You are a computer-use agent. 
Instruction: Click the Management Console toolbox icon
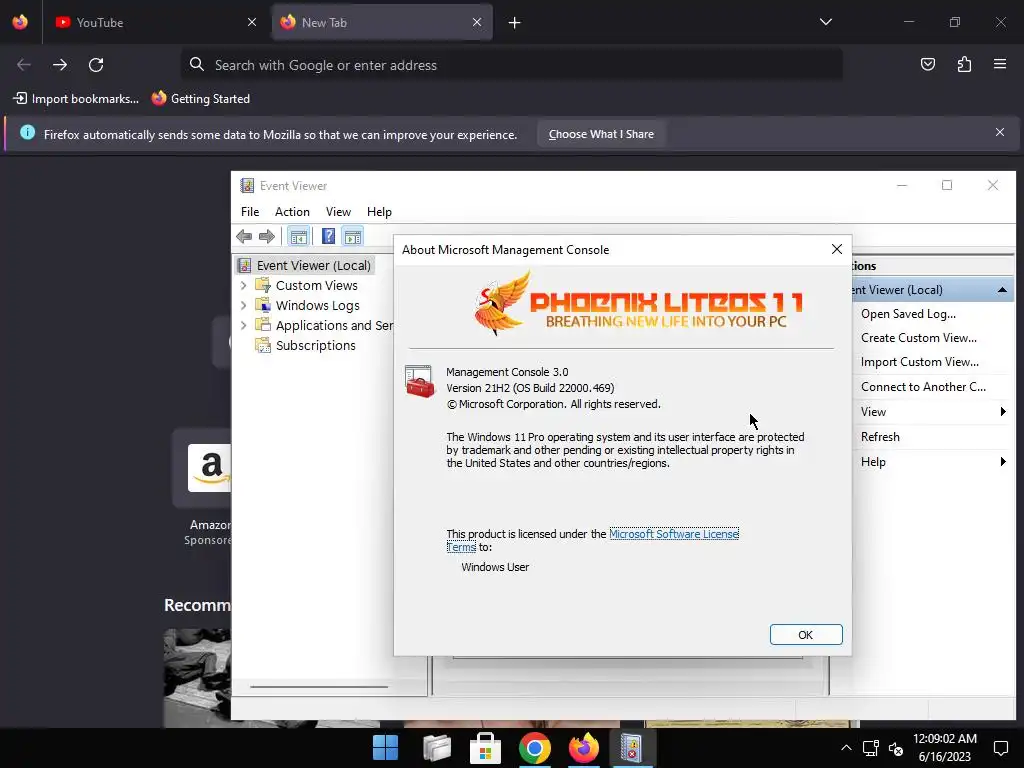coord(419,381)
